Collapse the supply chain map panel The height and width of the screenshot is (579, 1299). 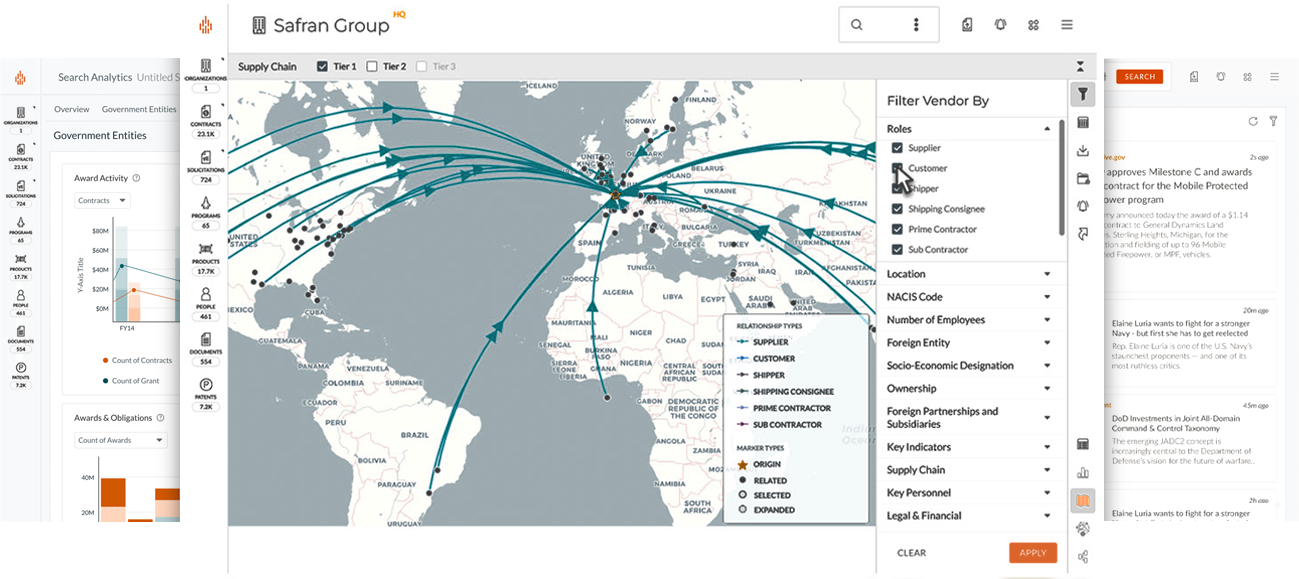tap(1080, 67)
